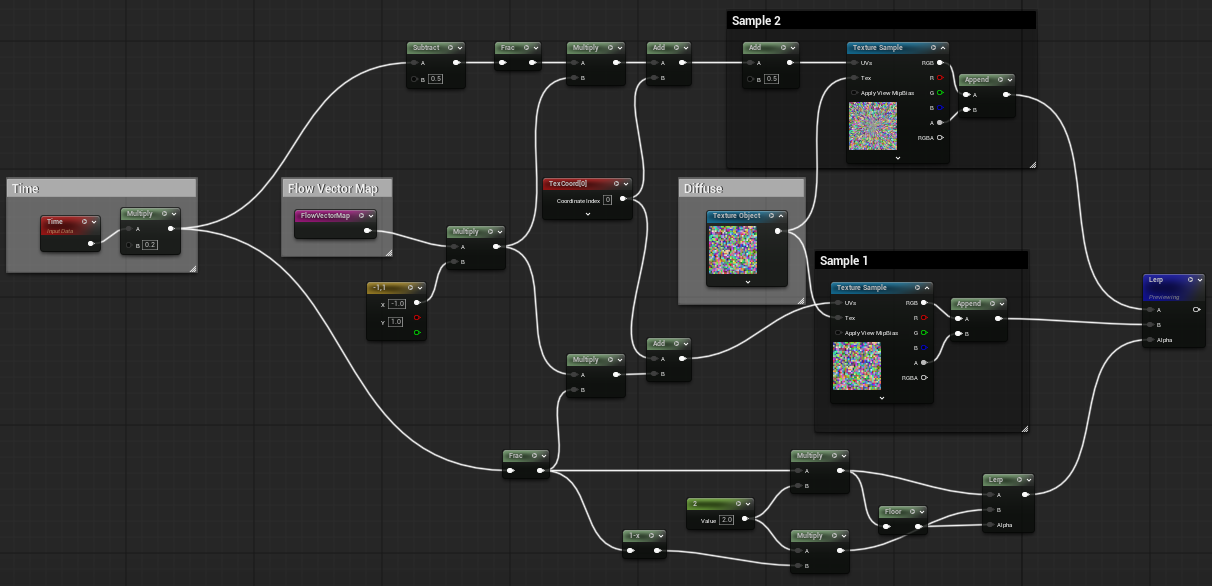Click the red R output pin in Sample 2
This screenshot has height=586, width=1212.
tap(940, 77)
